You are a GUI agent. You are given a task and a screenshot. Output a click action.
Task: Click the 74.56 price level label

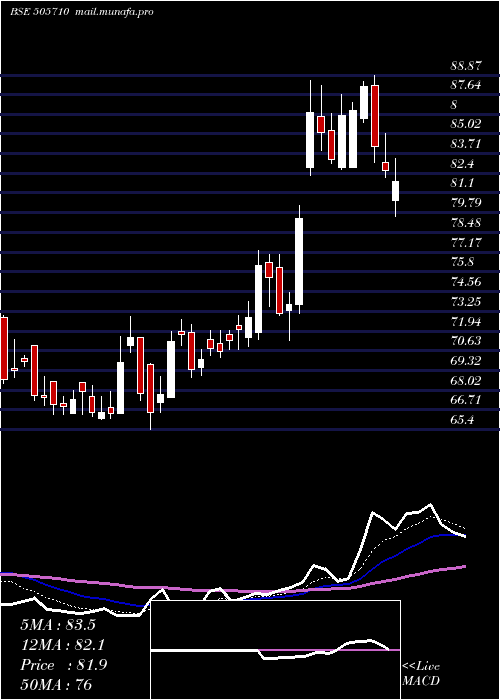point(466,282)
